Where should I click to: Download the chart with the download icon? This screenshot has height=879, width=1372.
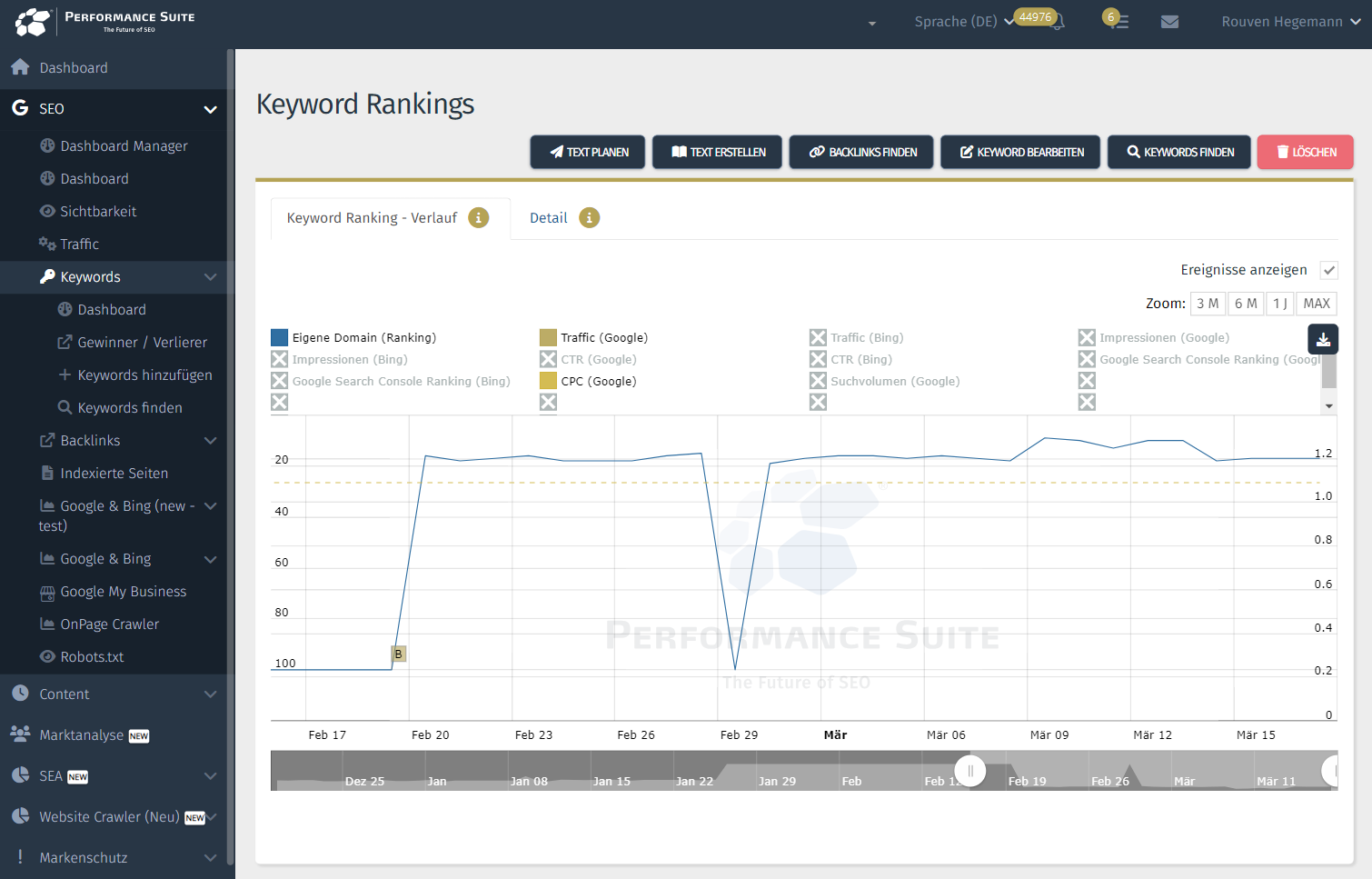click(x=1323, y=339)
